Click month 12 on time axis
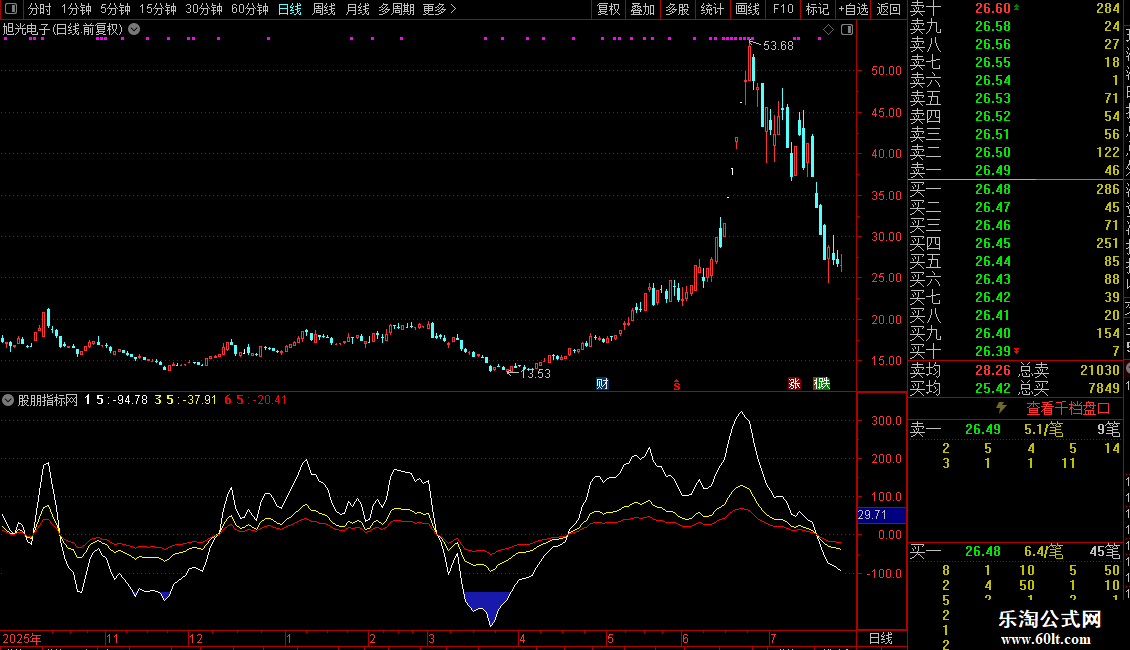The image size is (1130, 650). click(196, 638)
